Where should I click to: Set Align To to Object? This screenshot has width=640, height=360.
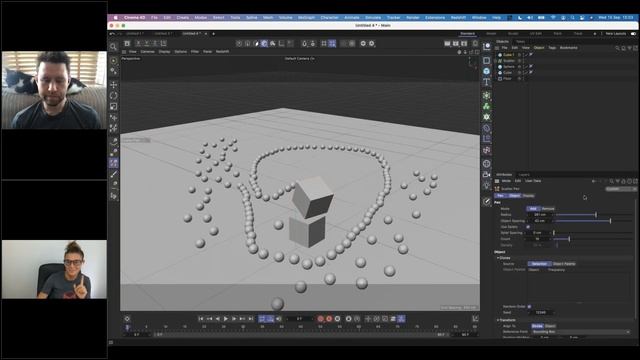(x=550, y=326)
